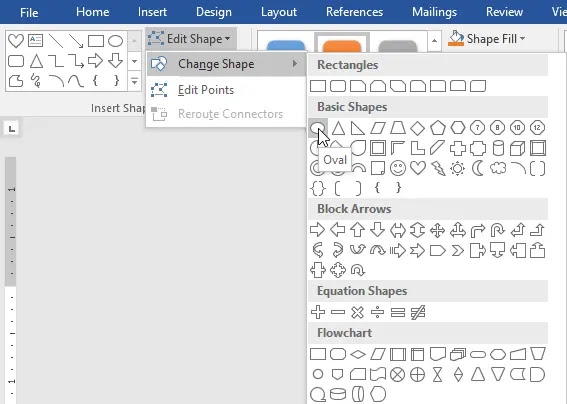Select the Division sign equation shape
The width and height of the screenshot is (567, 404).
tap(378, 312)
